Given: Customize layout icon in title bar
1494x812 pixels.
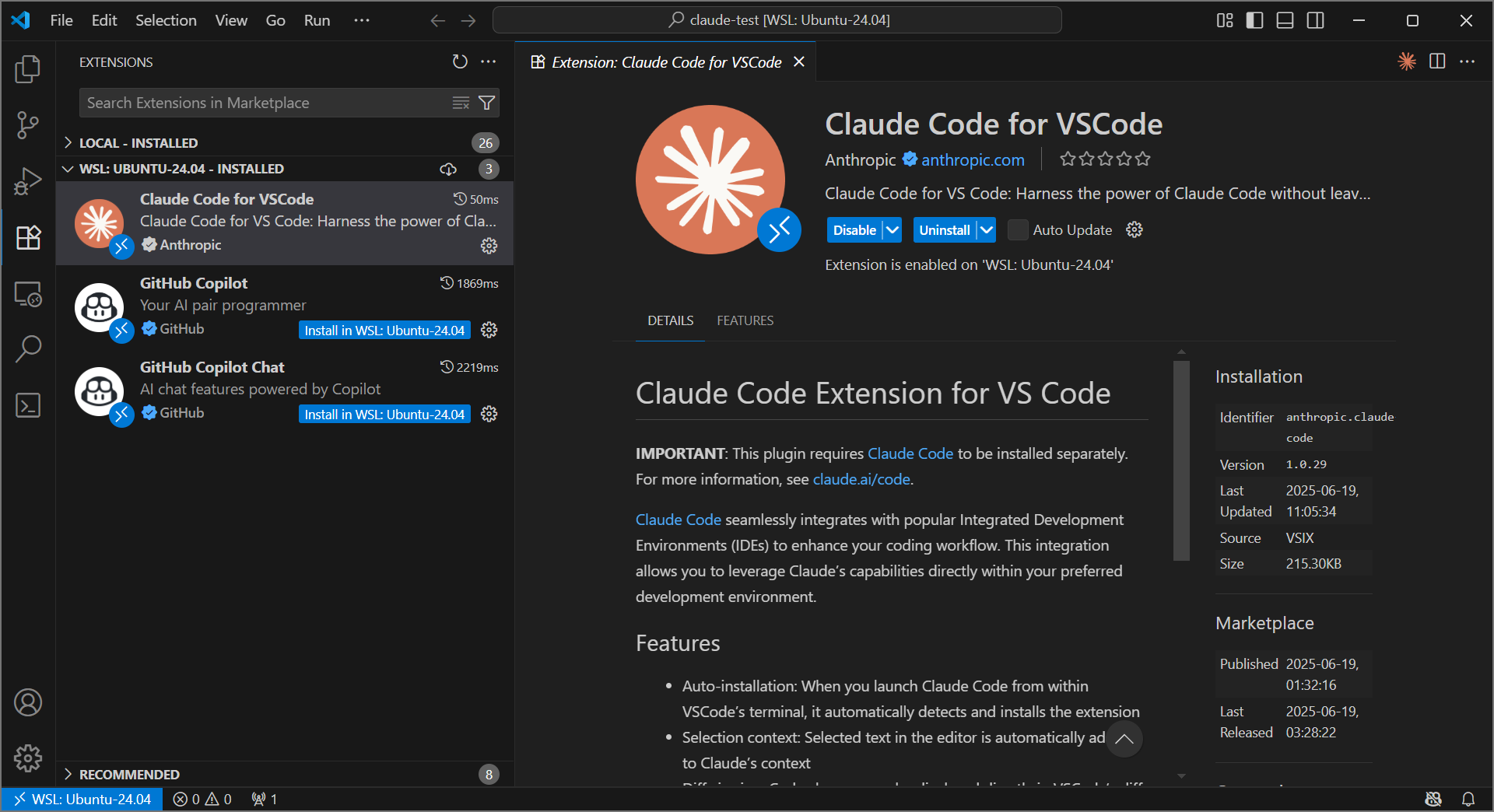Looking at the screenshot, I should [1225, 20].
